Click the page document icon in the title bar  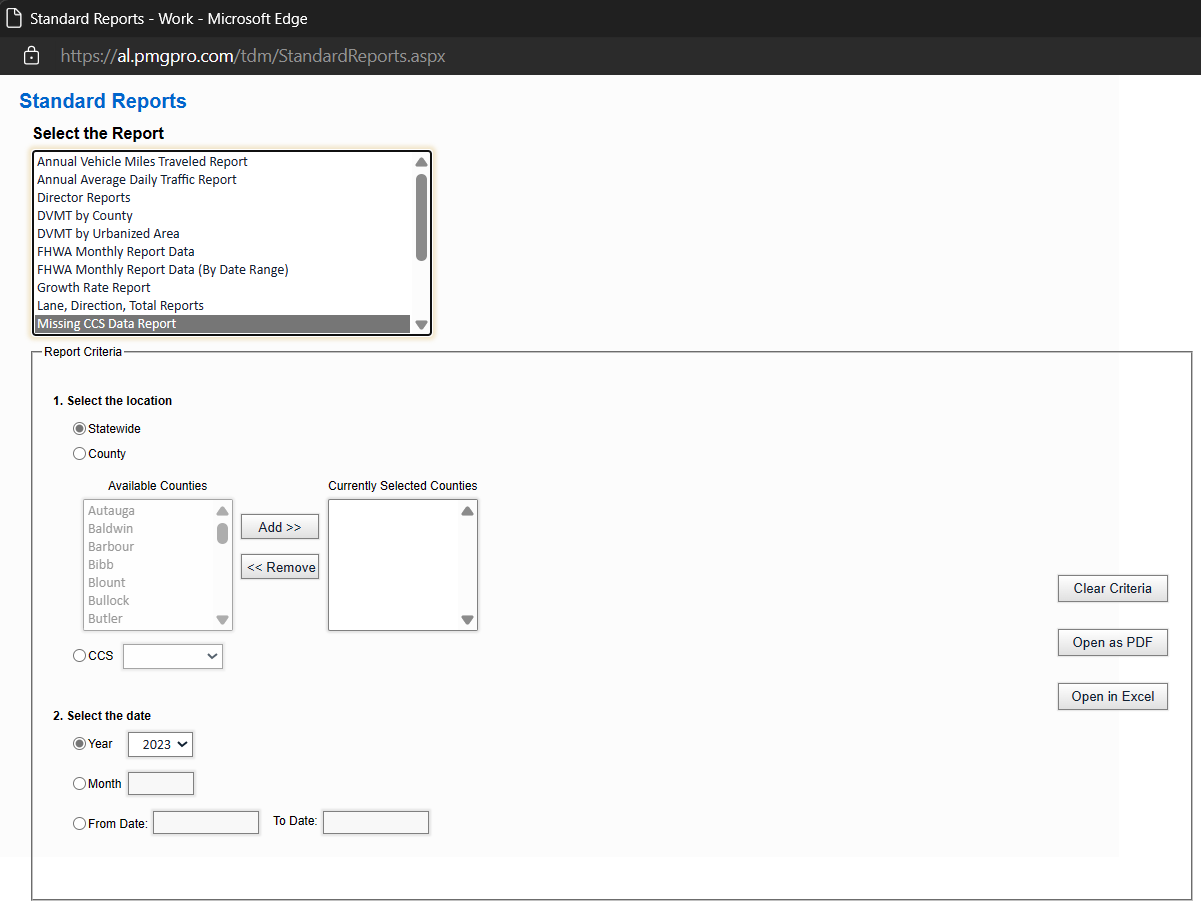pyautogui.click(x=14, y=18)
